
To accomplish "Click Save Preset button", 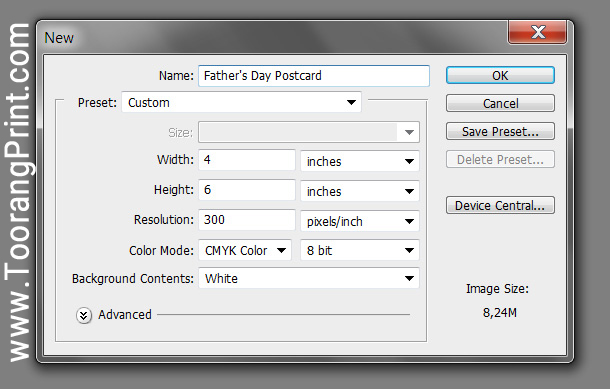I will point(500,131).
